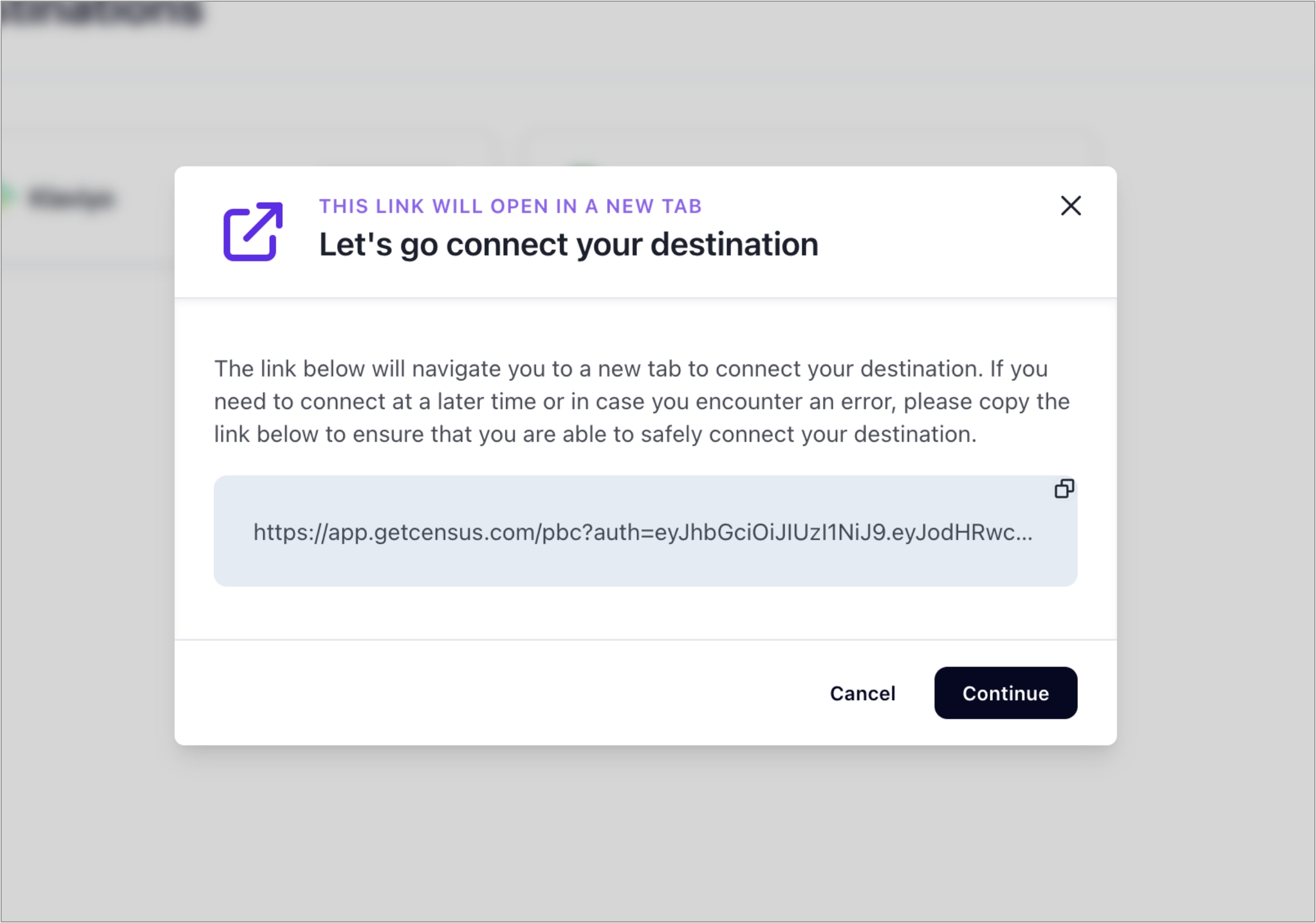Viewport: 1316px width, 923px height.
Task: Click the "THIS LINK WILL OPEN IN A NEW TAB" label
Action: [x=510, y=206]
